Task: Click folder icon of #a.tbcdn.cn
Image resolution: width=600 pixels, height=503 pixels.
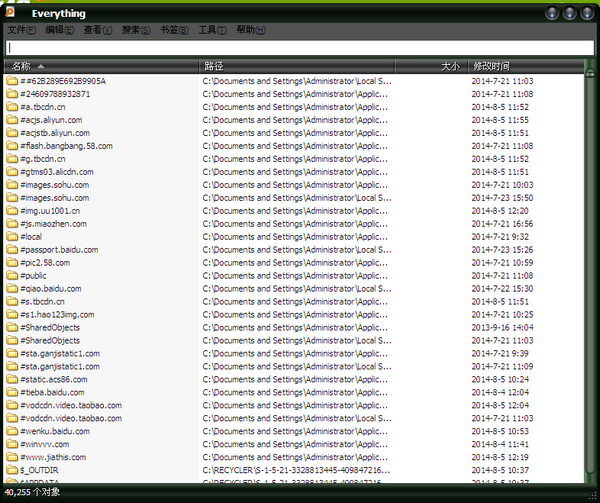Action: 12,107
